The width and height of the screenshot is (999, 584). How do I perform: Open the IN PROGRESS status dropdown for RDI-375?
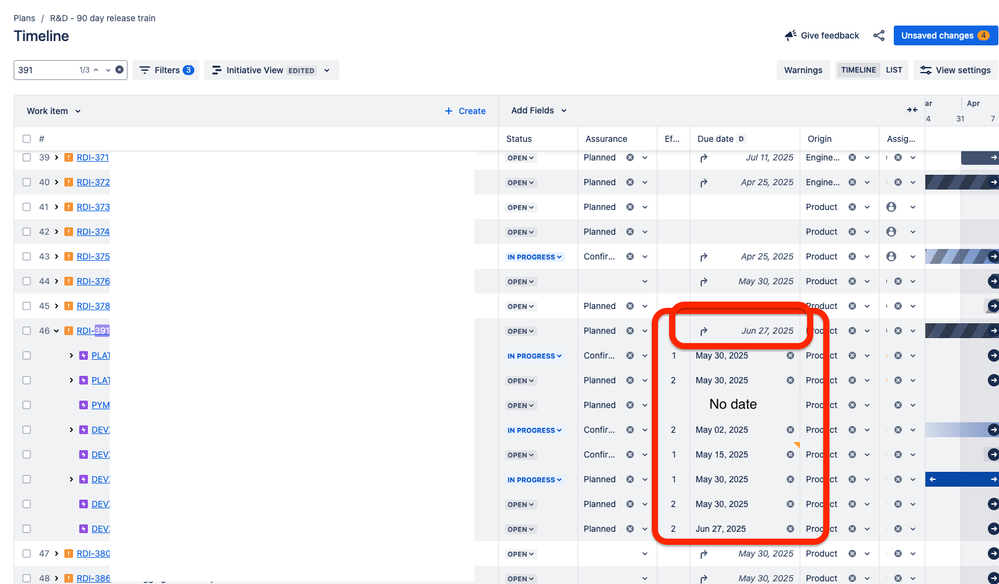coord(535,257)
